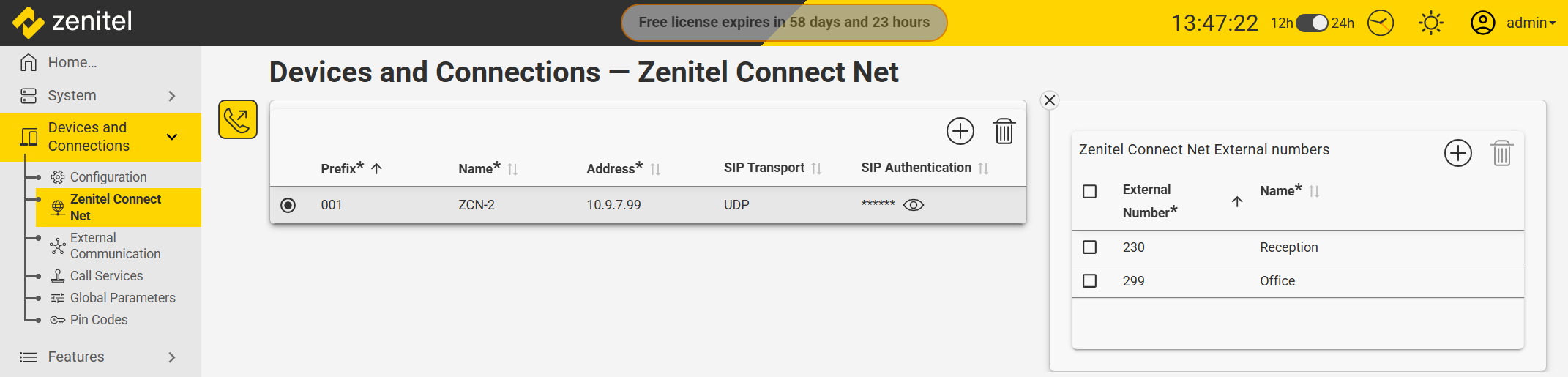Delete the selected Connect Net row
This screenshot has width=1568, height=377.
1004,132
